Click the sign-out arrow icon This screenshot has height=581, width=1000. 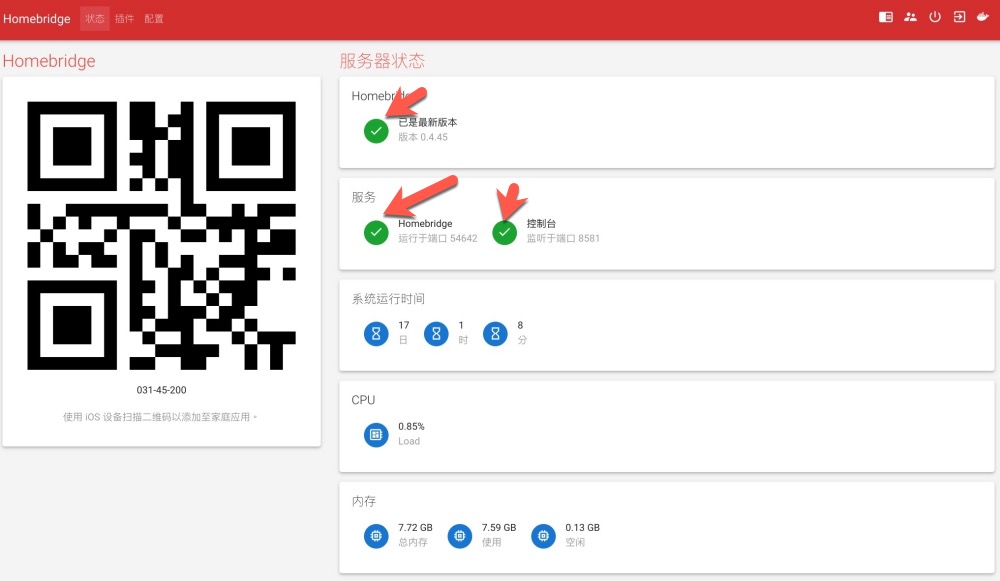959,17
